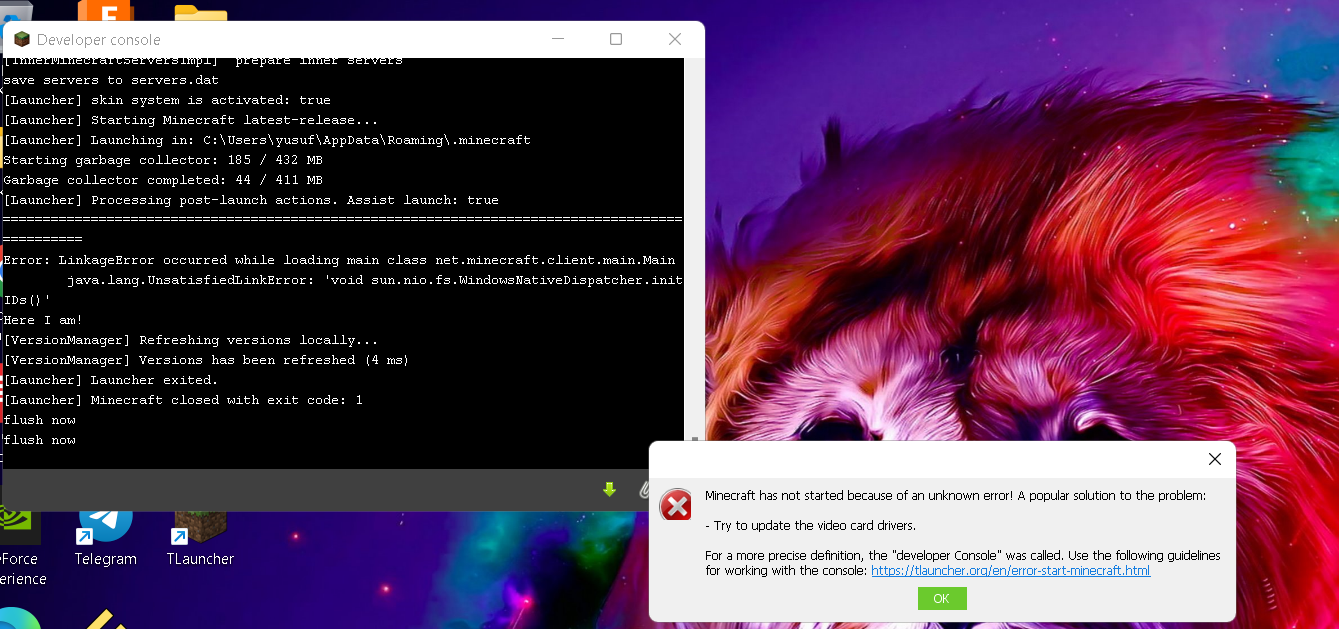Image resolution: width=1339 pixels, height=629 pixels.
Task: Select the orange F application icon on desktop
Action: click(104, 12)
